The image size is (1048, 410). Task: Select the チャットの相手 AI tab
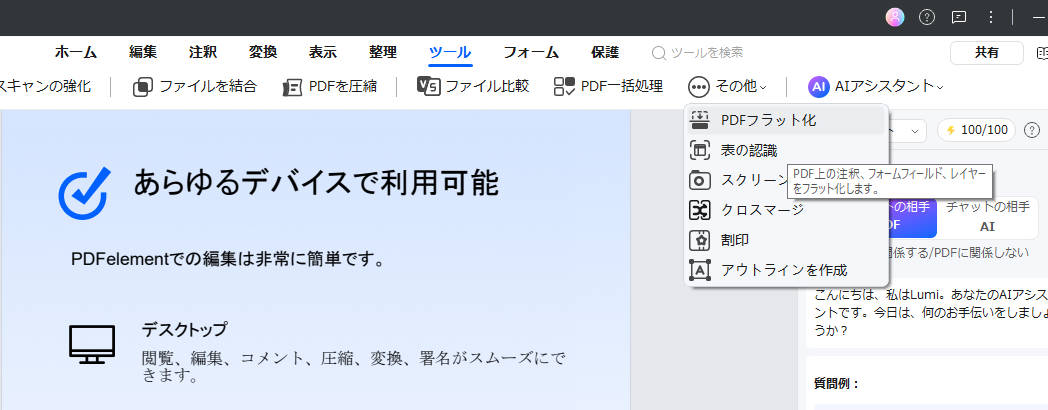[x=987, y=217]
